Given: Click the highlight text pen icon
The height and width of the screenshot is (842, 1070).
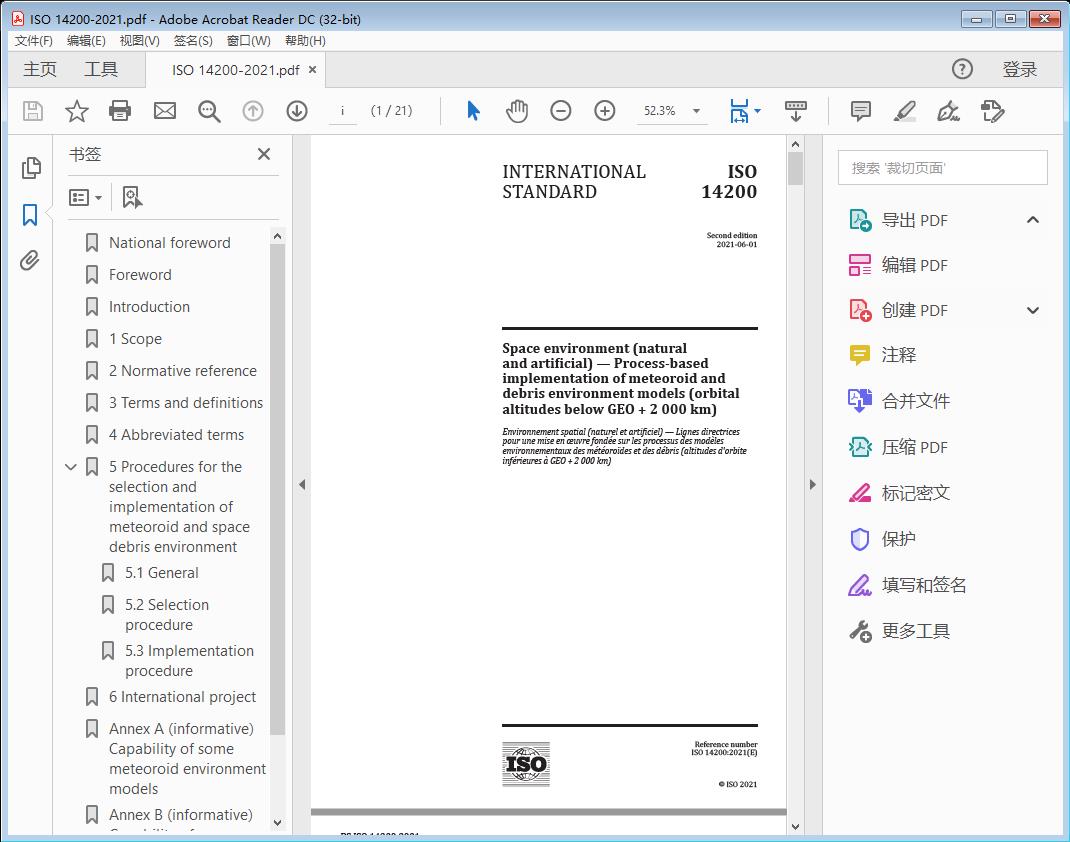Looking at the screenshot, I should [904, 111].
